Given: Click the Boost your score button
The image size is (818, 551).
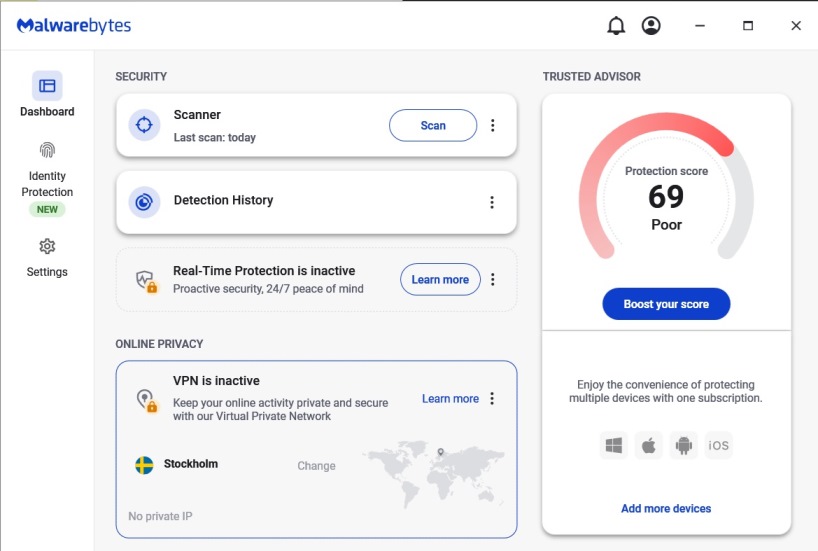Looking at the screenshot, I should tap(666, 304).
